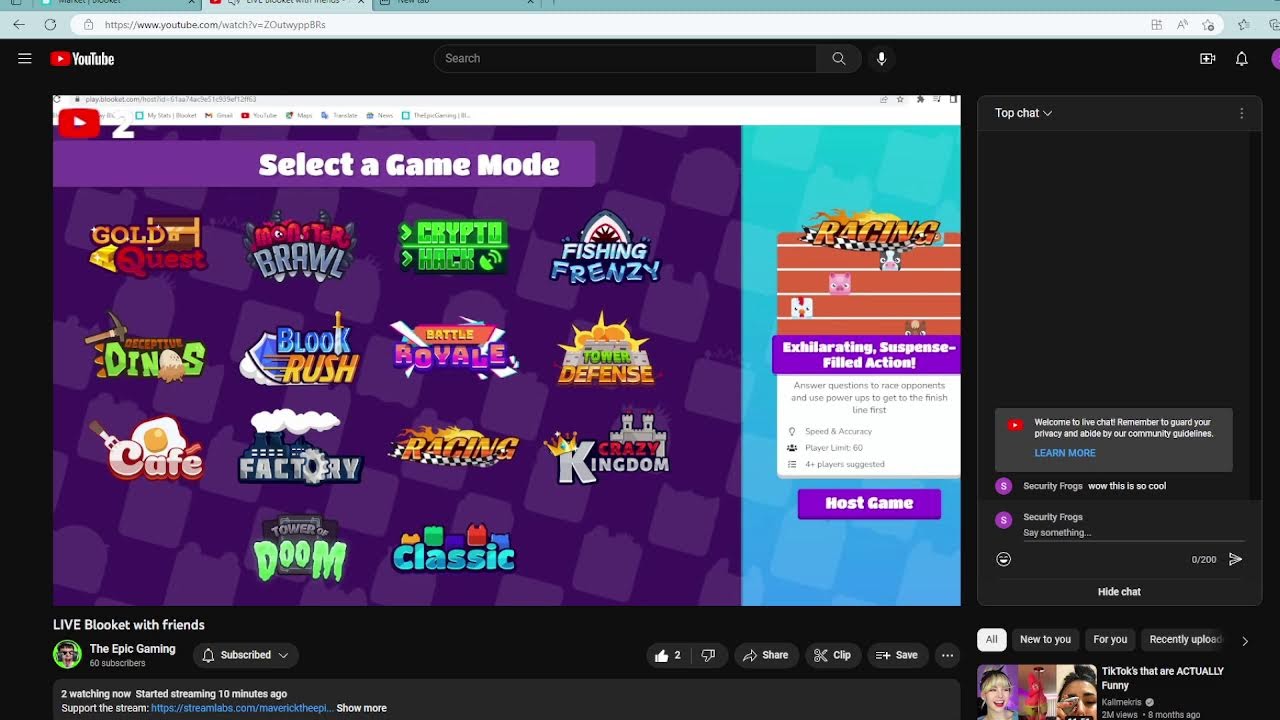Screen dimensions: 1280x720
Task: Open browser split screen icon
Action: click(x=1156, y=24)
